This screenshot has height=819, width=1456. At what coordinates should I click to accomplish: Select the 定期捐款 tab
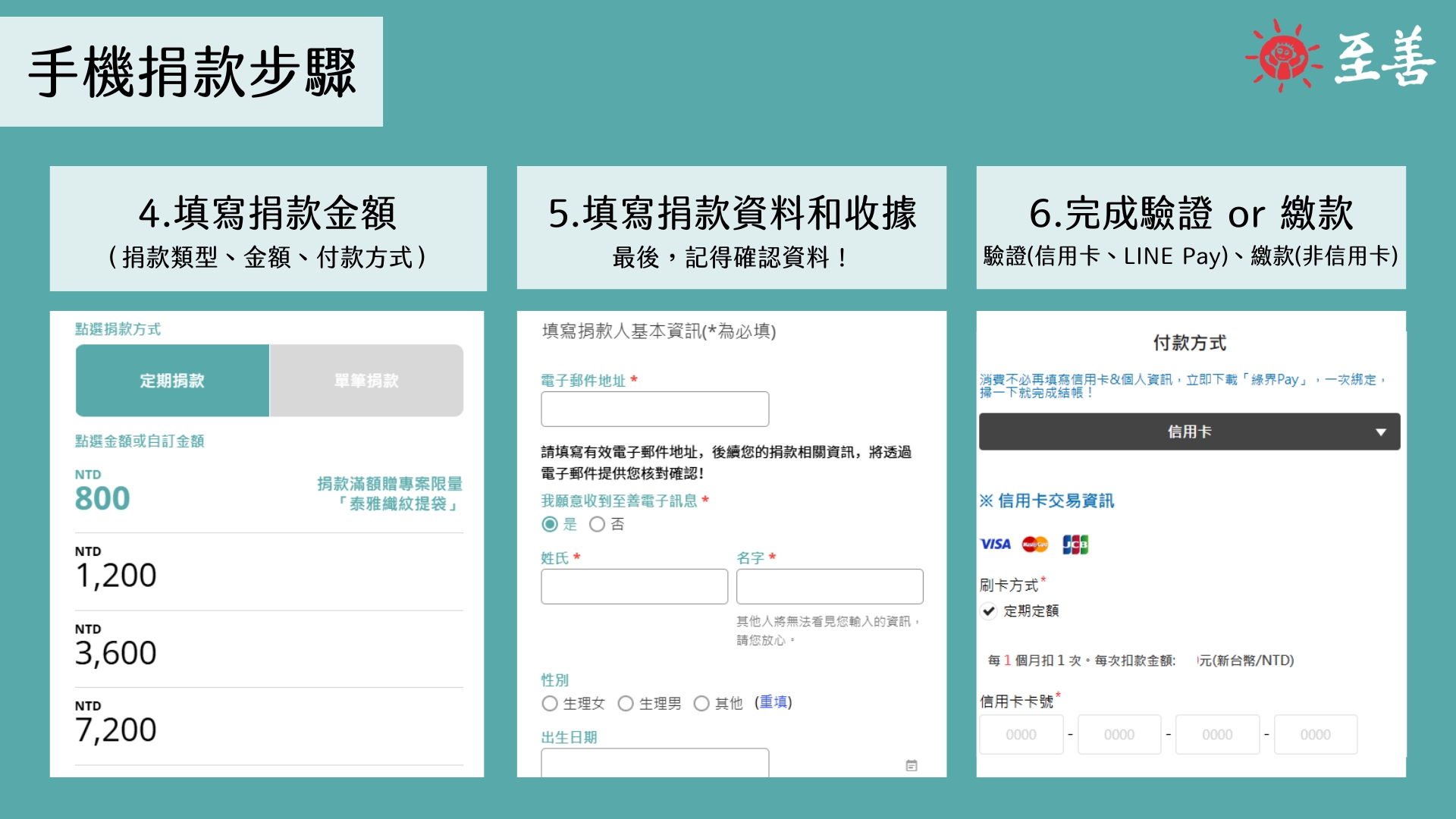(172, 381)
